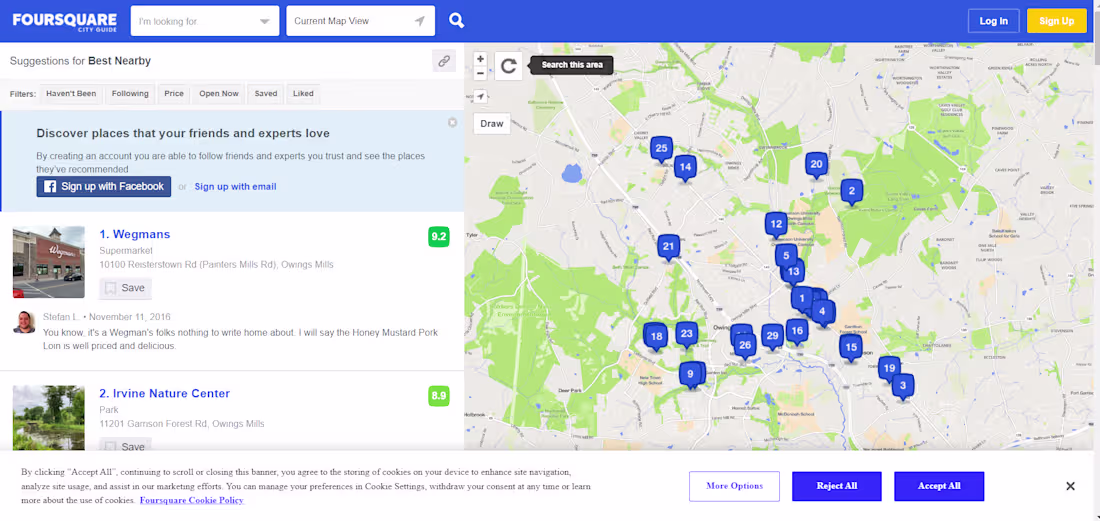The image size is (1100, 521).
Task: Select map pin 9
Action: pos(690,374)
